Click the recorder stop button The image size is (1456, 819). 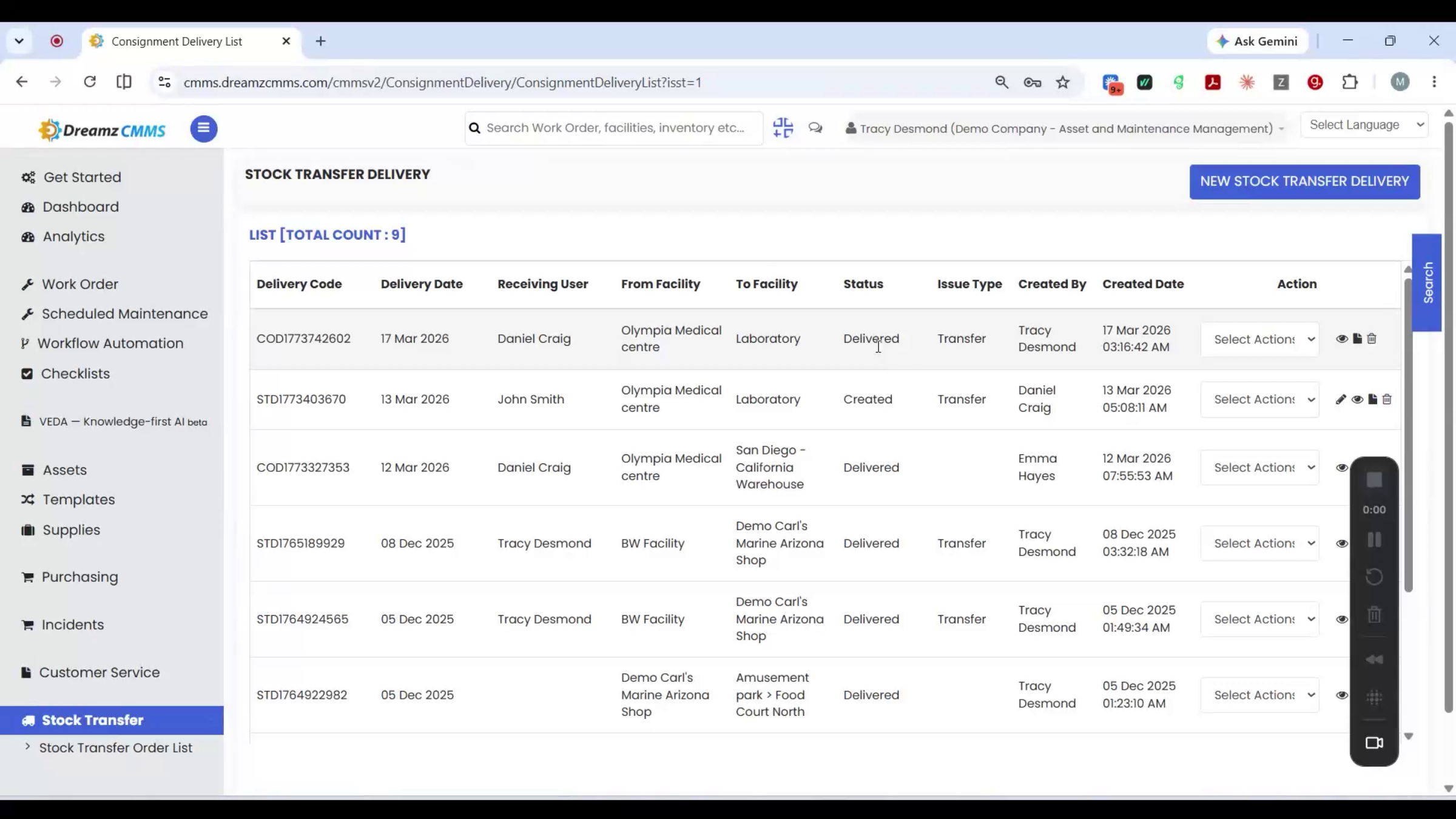click(1374, 480)
